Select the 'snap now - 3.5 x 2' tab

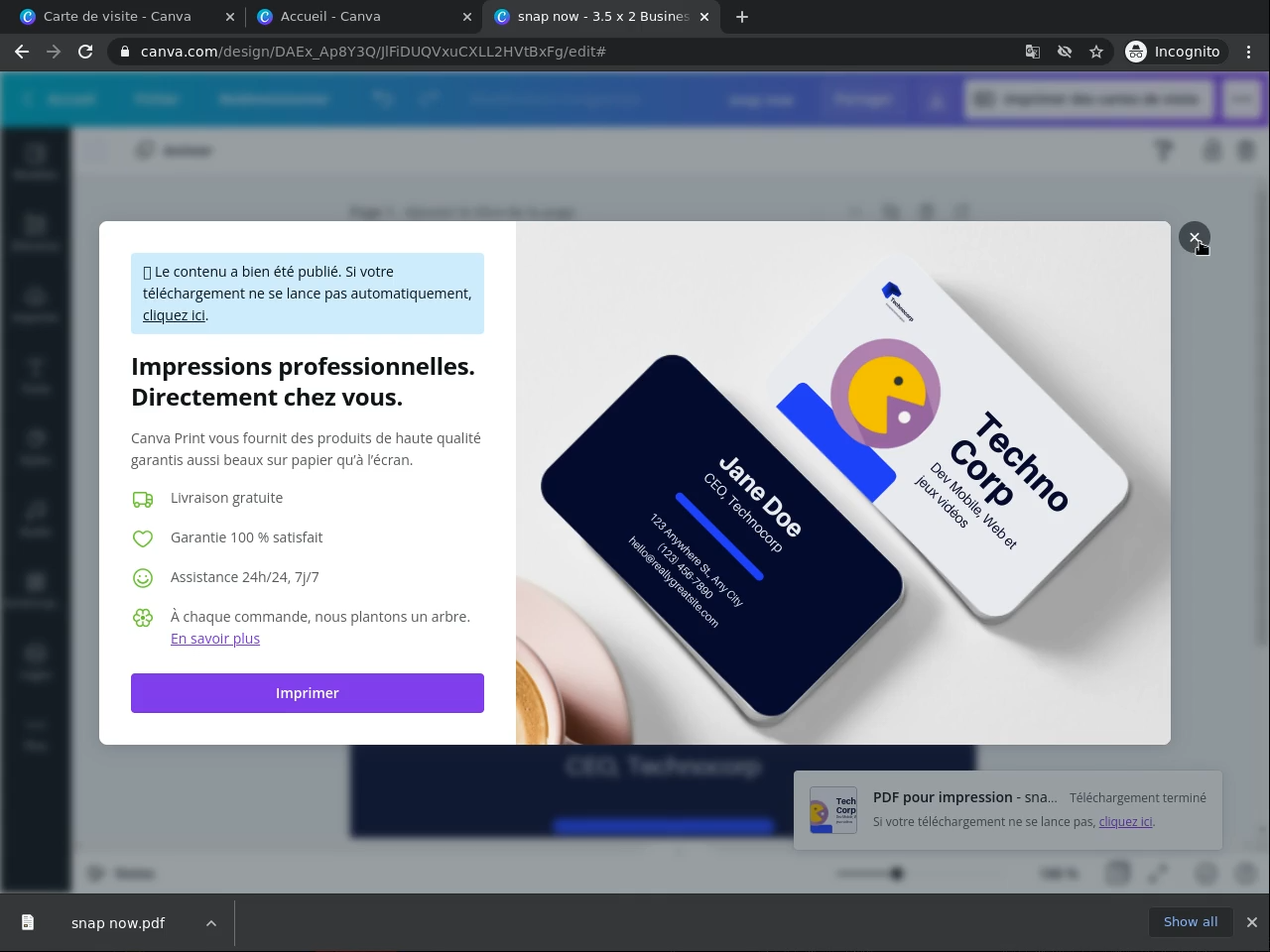[603, 17]
